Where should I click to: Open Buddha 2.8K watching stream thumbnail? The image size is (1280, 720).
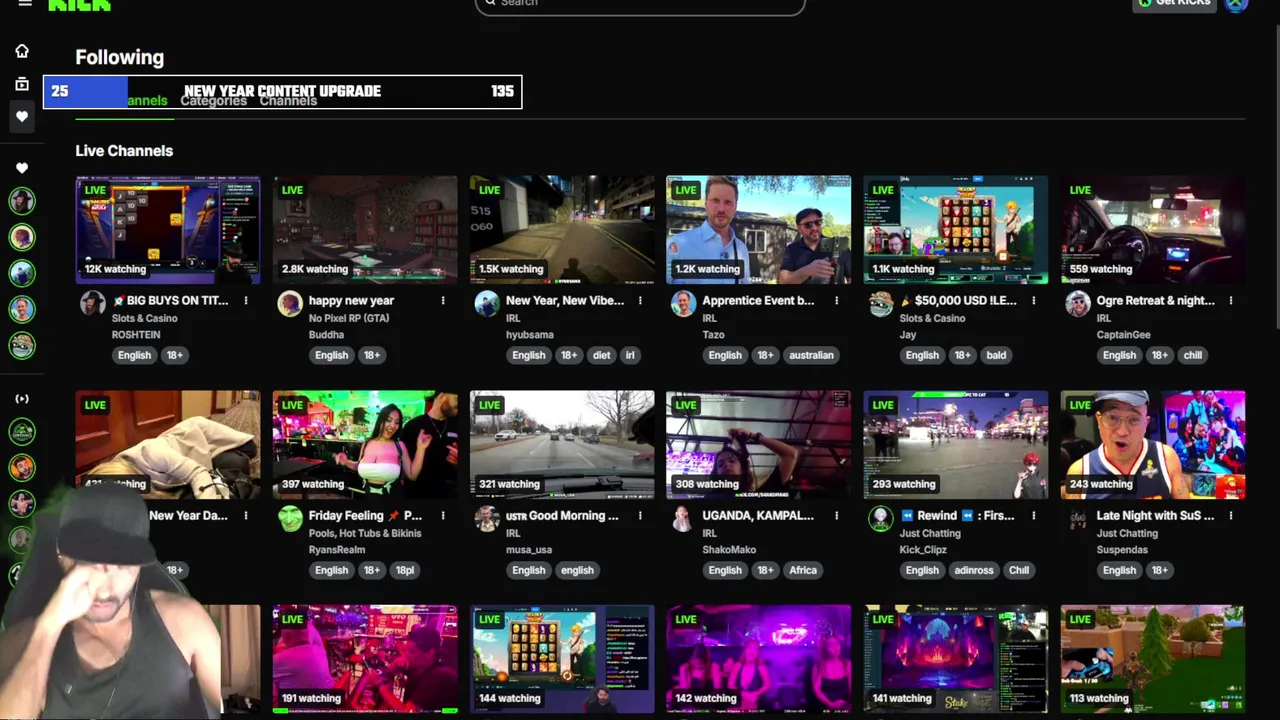tap(365, 230)
